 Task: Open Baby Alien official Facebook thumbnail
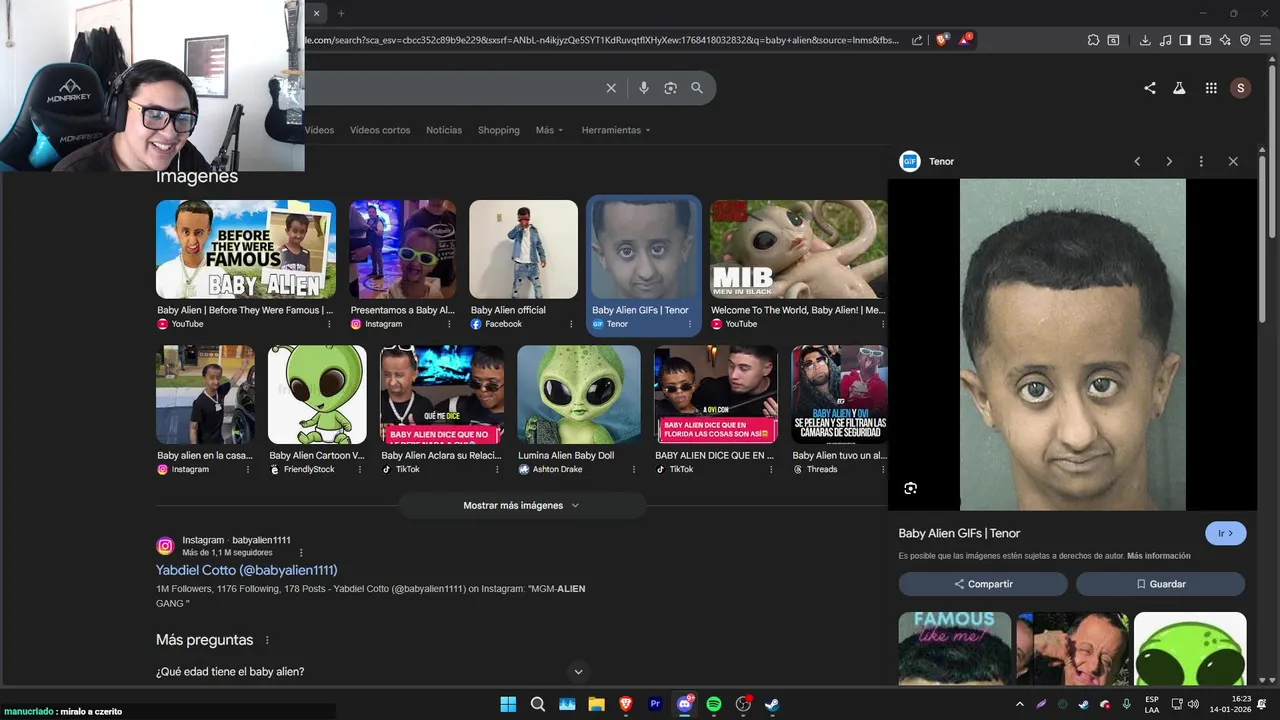(524, 249)
